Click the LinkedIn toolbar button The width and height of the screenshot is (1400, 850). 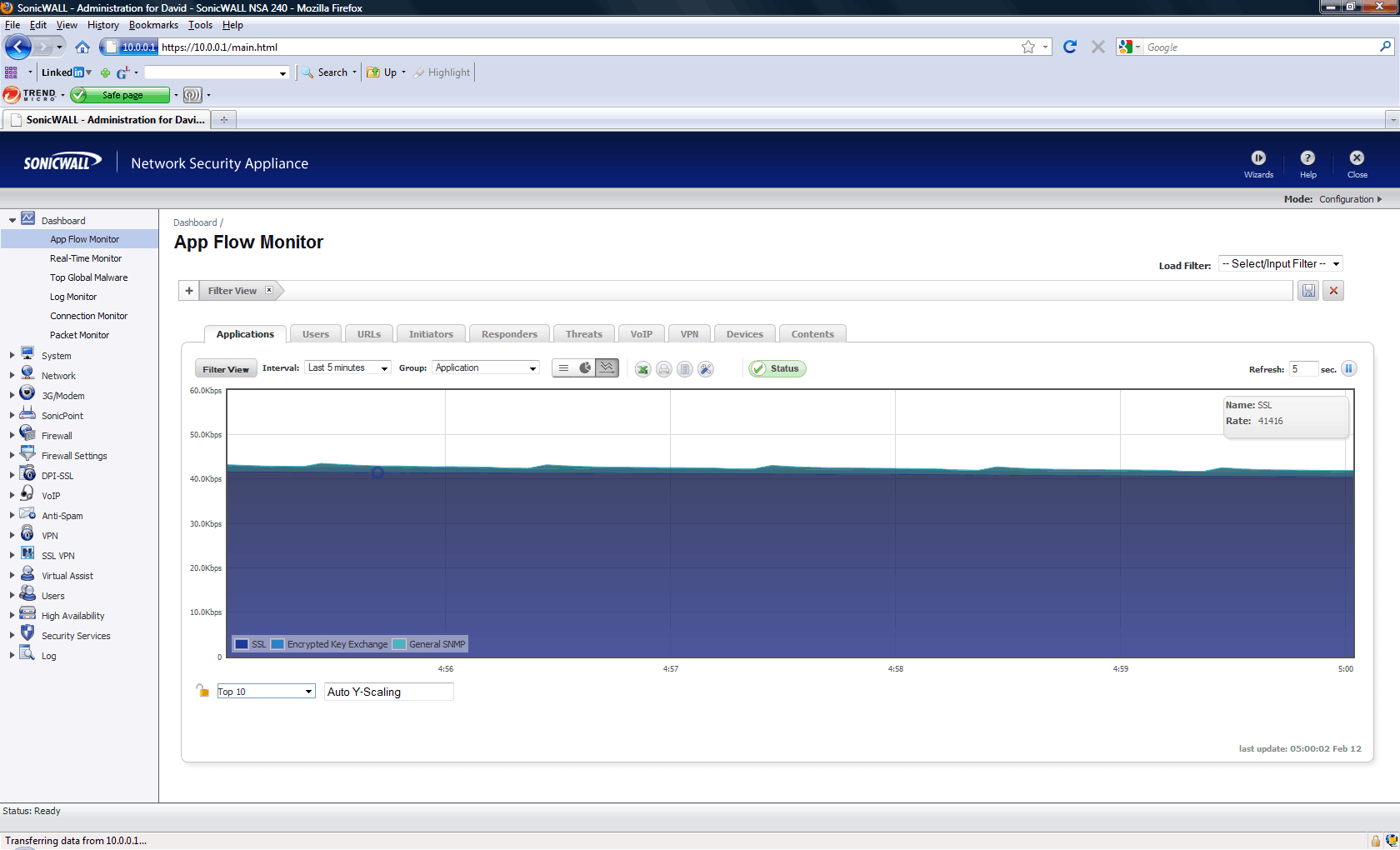[63, 72]
